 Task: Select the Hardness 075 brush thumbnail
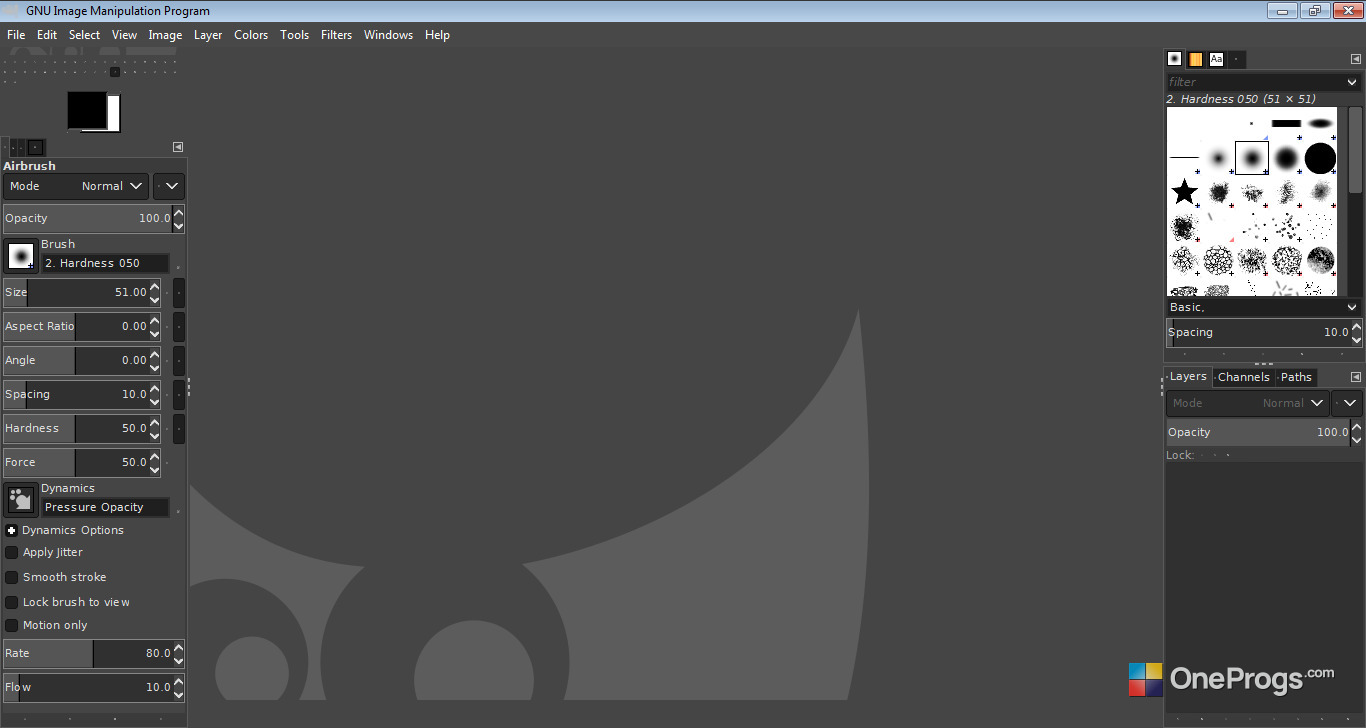pyautogui.click(x=1286, y=158)
